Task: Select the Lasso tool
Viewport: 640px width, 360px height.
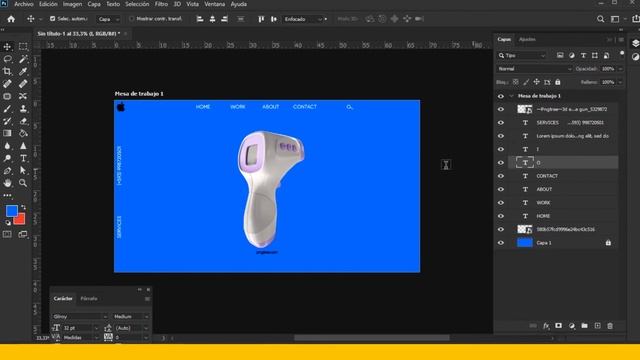Action: pos(7,59)
